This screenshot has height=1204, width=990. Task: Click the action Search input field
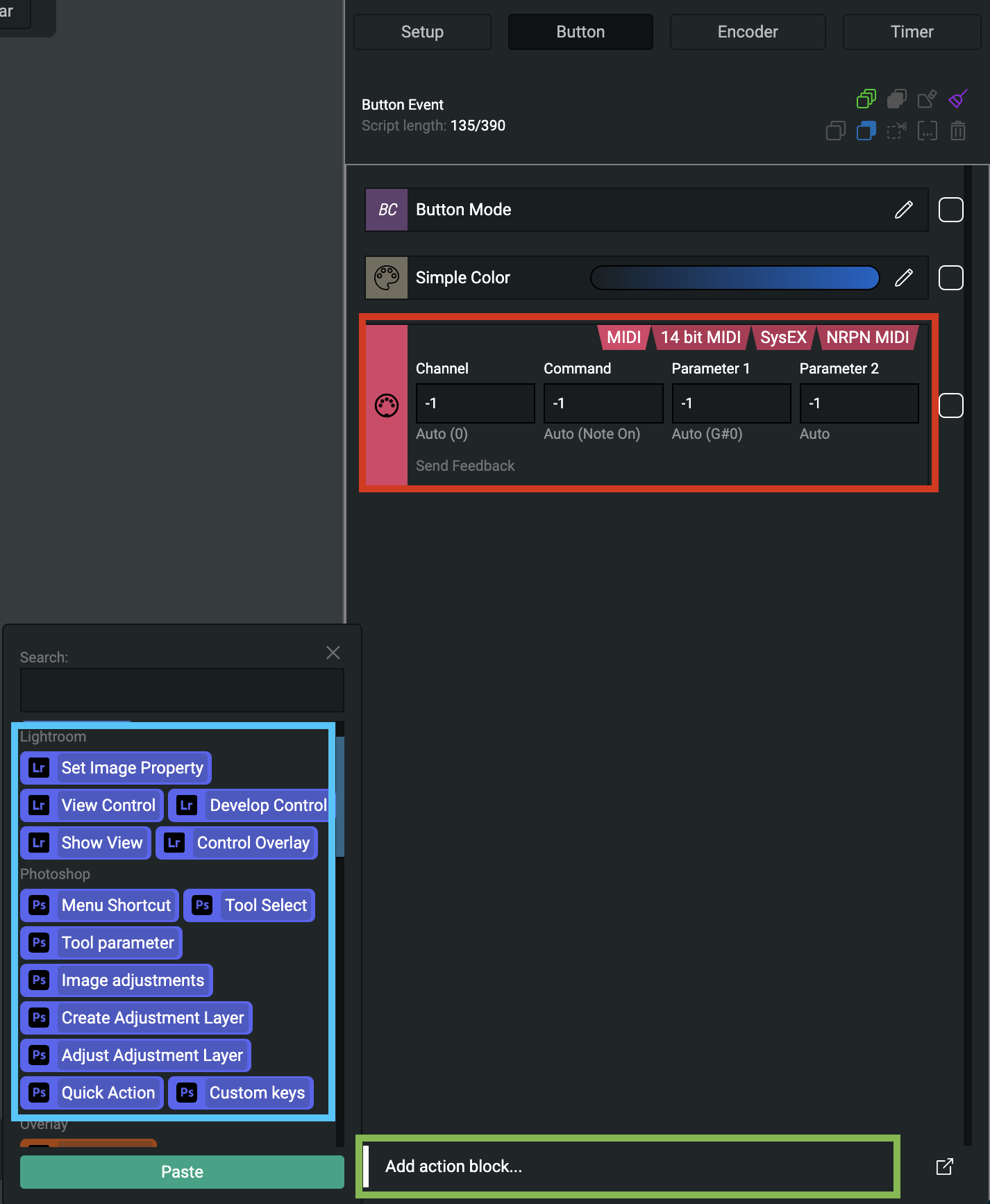(182, 690)
